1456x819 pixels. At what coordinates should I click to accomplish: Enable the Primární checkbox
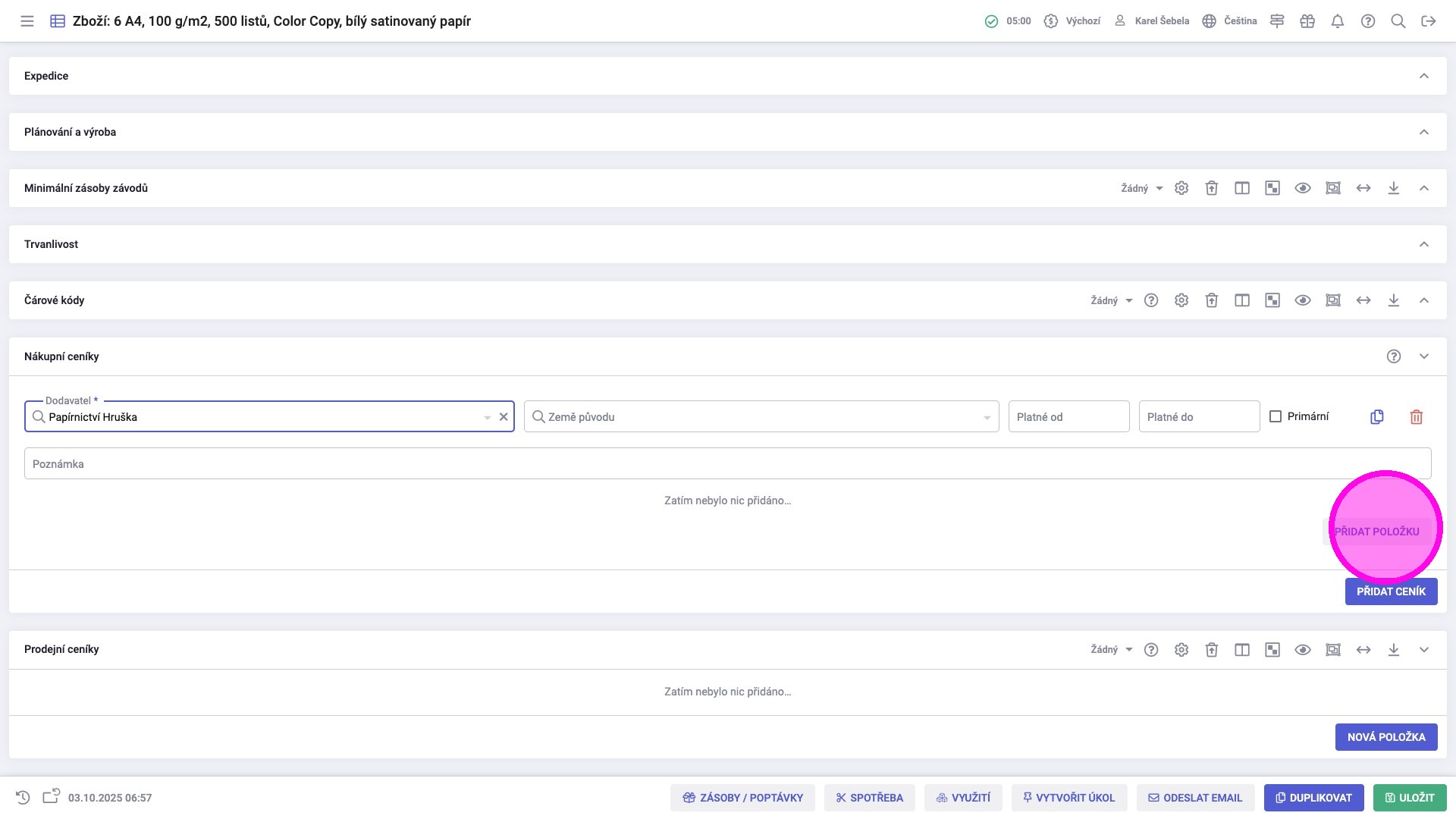click(1276, 416)
